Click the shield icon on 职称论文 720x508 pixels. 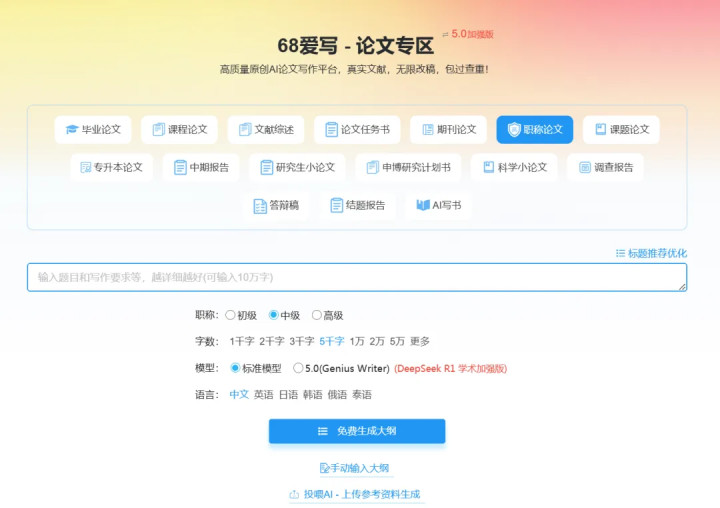coord(514,130)
